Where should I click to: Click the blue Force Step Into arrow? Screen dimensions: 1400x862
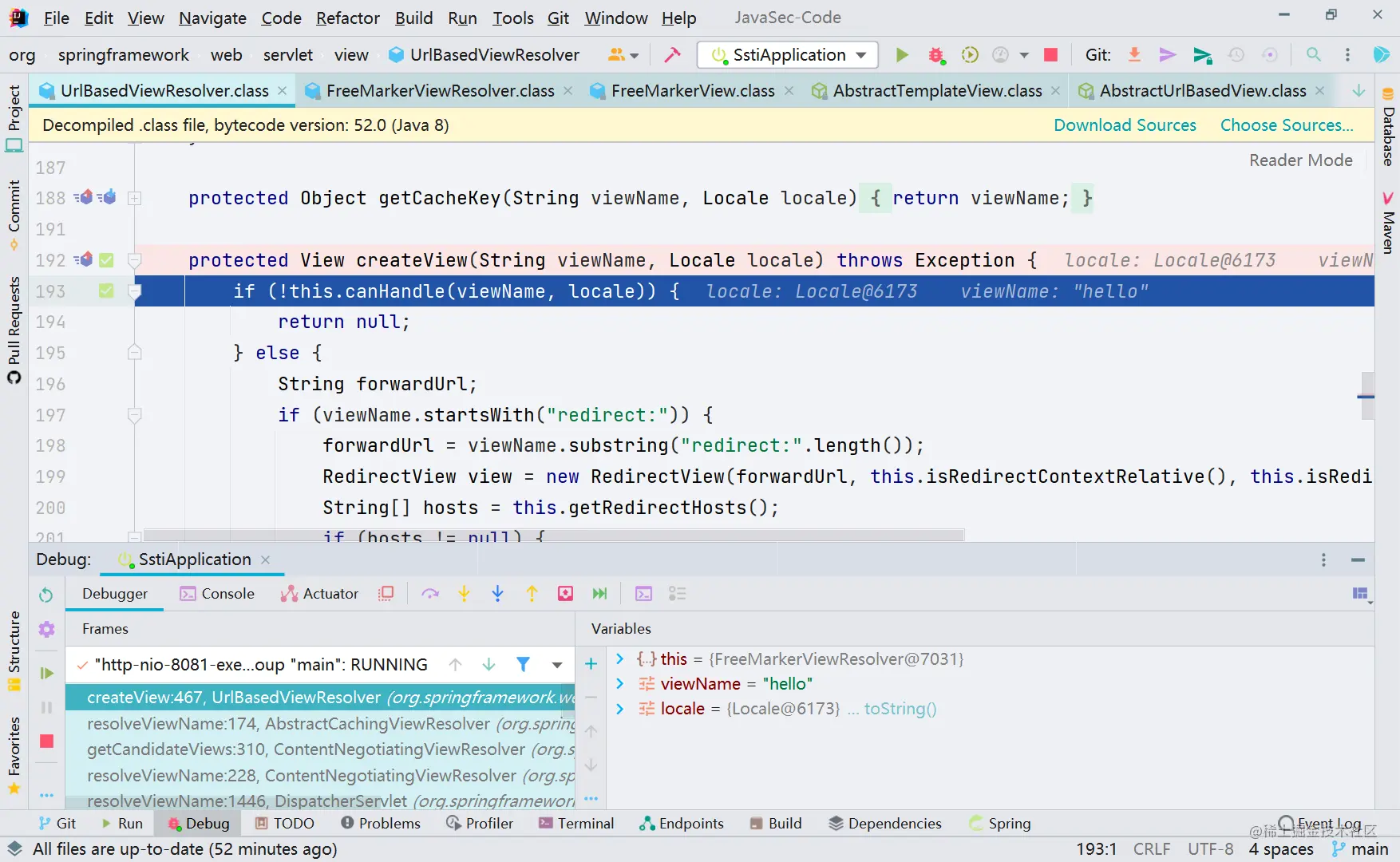[x=497, y=594]
